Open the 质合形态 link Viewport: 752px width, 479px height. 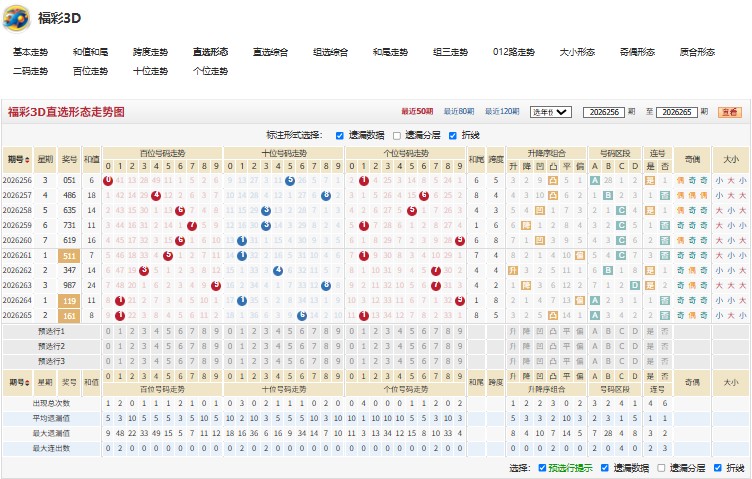(x=697, y=52)
